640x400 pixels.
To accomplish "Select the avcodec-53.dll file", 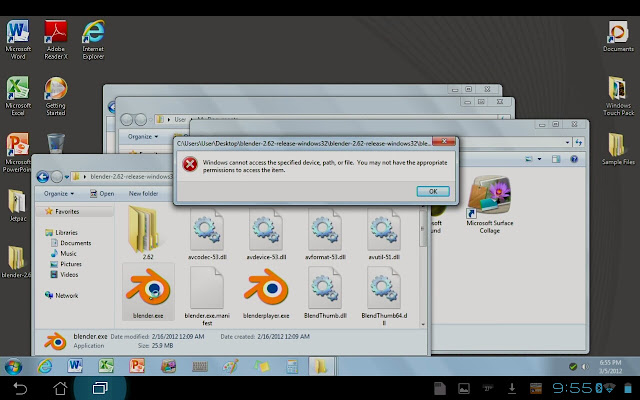I will (207, 235).
